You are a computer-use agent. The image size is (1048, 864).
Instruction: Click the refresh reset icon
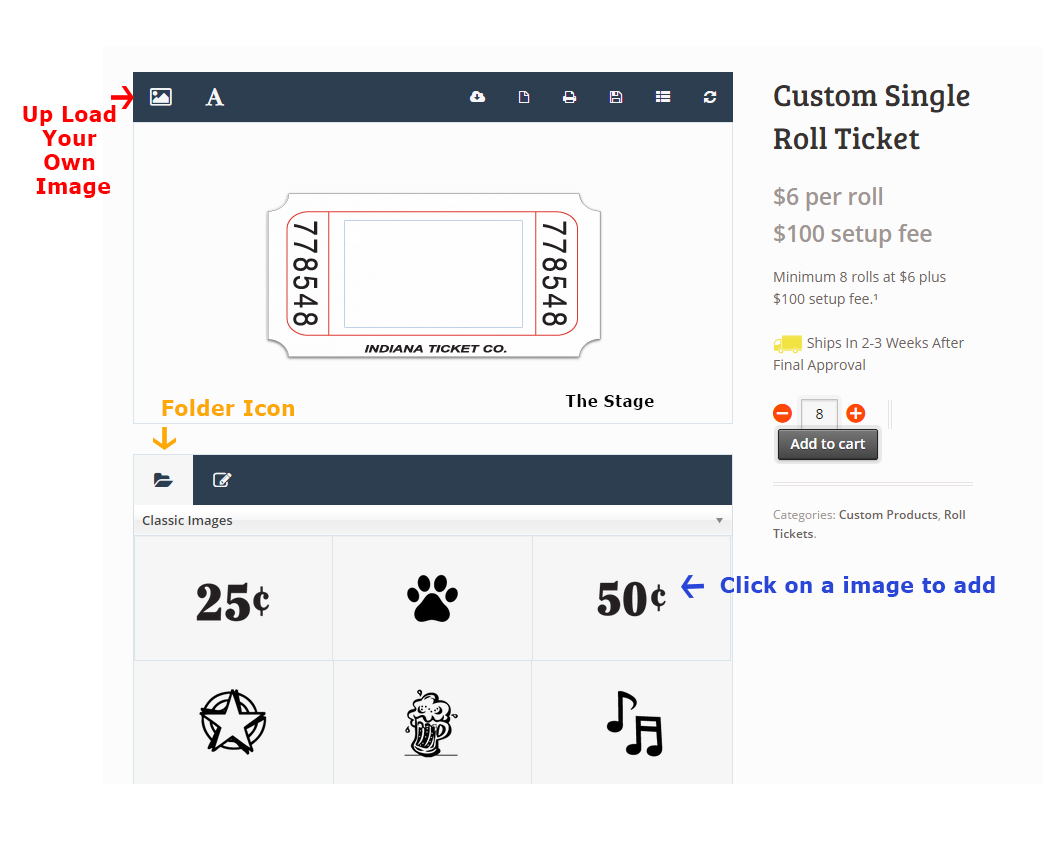pos(710,97)
